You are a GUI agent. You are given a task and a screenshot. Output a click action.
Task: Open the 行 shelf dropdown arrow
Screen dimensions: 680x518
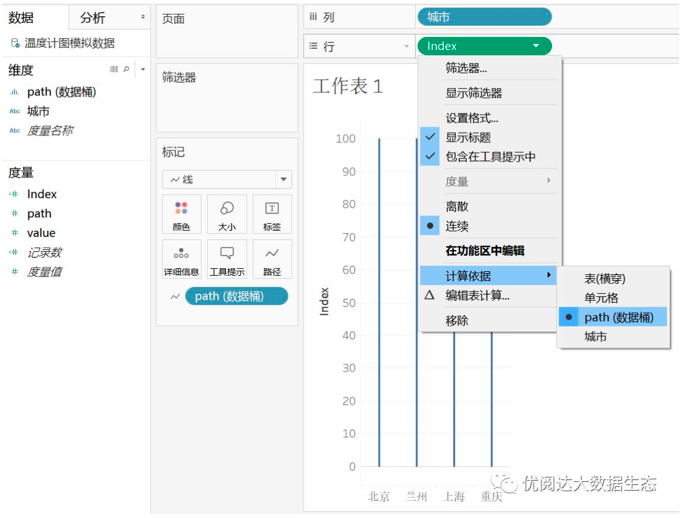pos(406,46)
